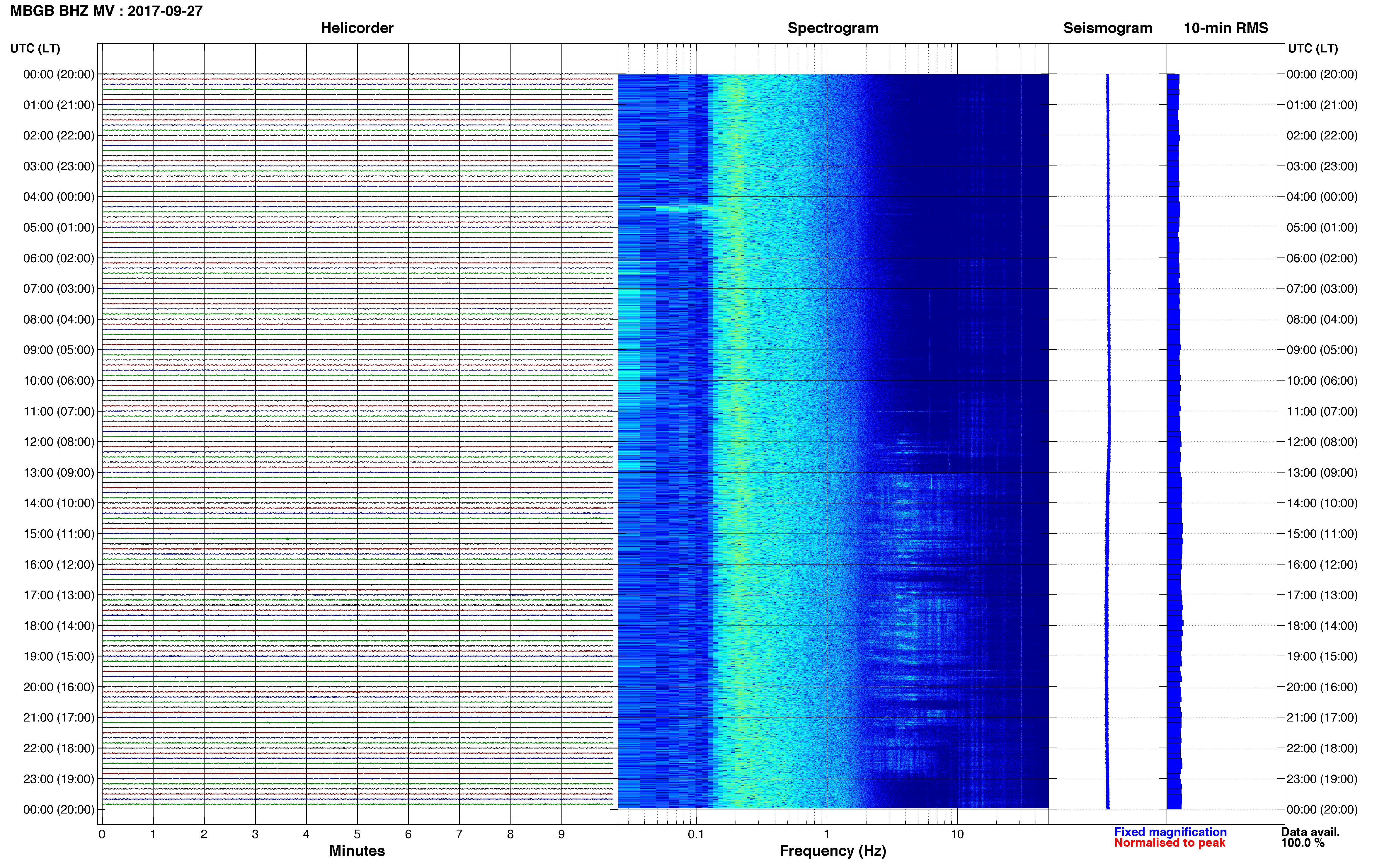
Task: Click 'UTC (LT)' label beside the RMS panel
Action: (1313, 48)
